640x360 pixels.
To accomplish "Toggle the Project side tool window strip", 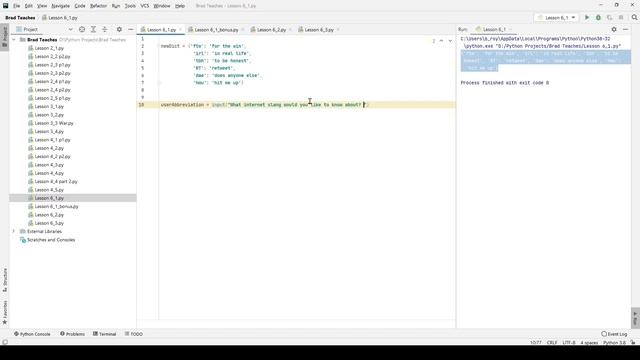I will click(5, 37).
